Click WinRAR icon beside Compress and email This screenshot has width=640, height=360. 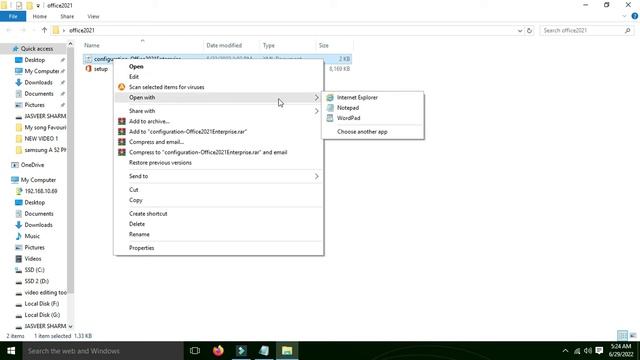(x=122, y=142)
